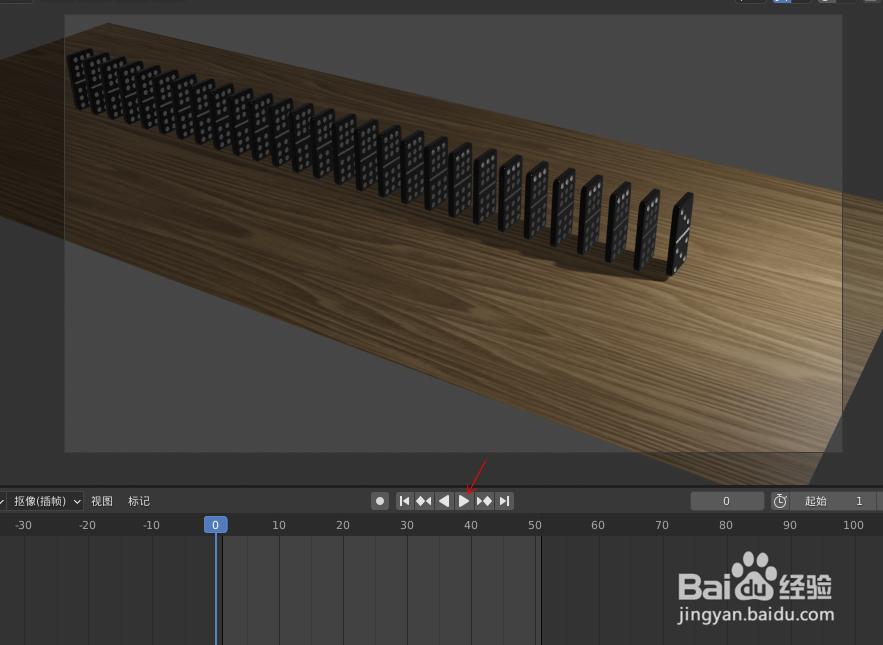Jump to the end of the frame range
This screenshot has width=883, height=645.
point(504,501)
